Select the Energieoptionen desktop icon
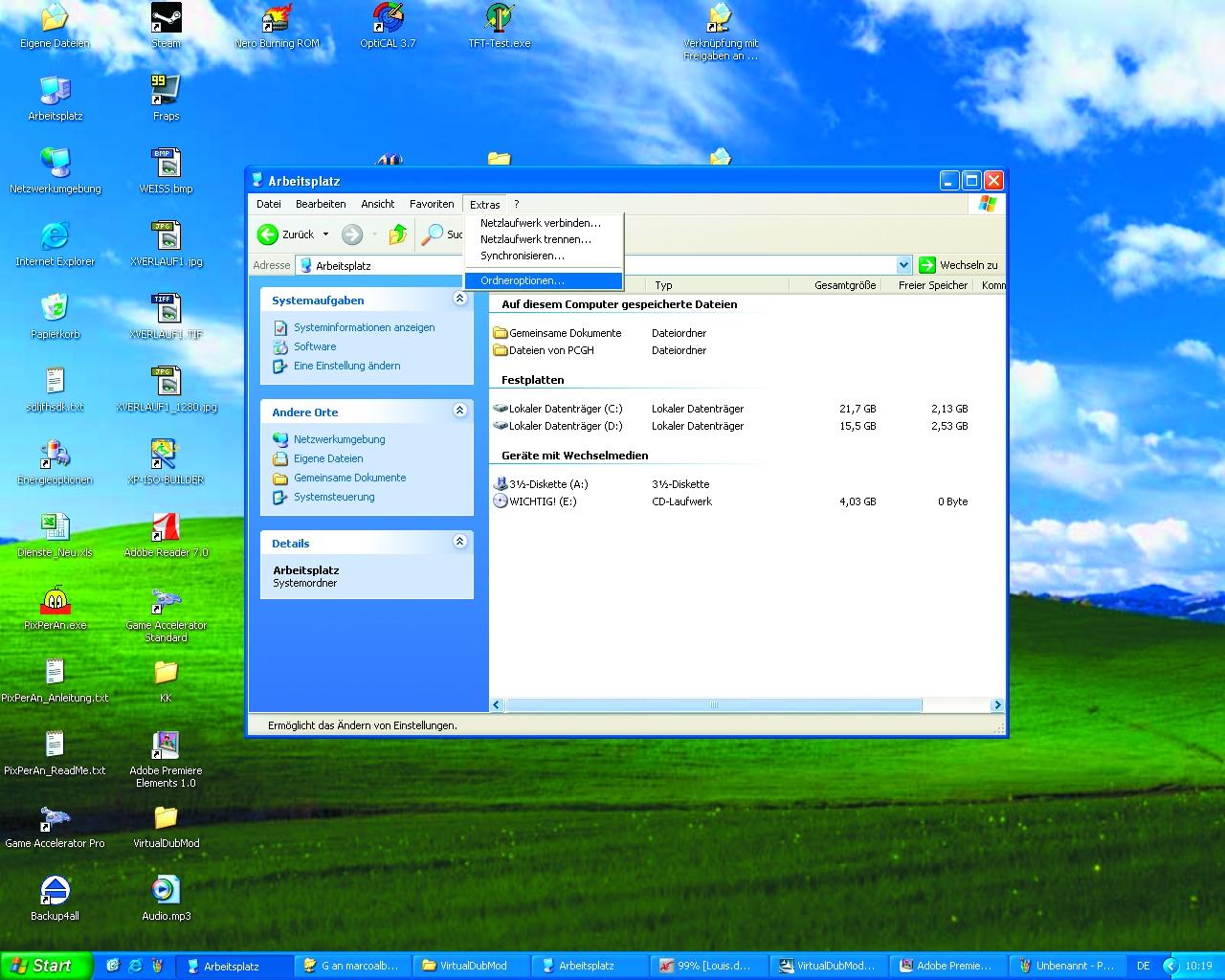Viewport: 1225px width, 980px height. pos(55,462)
